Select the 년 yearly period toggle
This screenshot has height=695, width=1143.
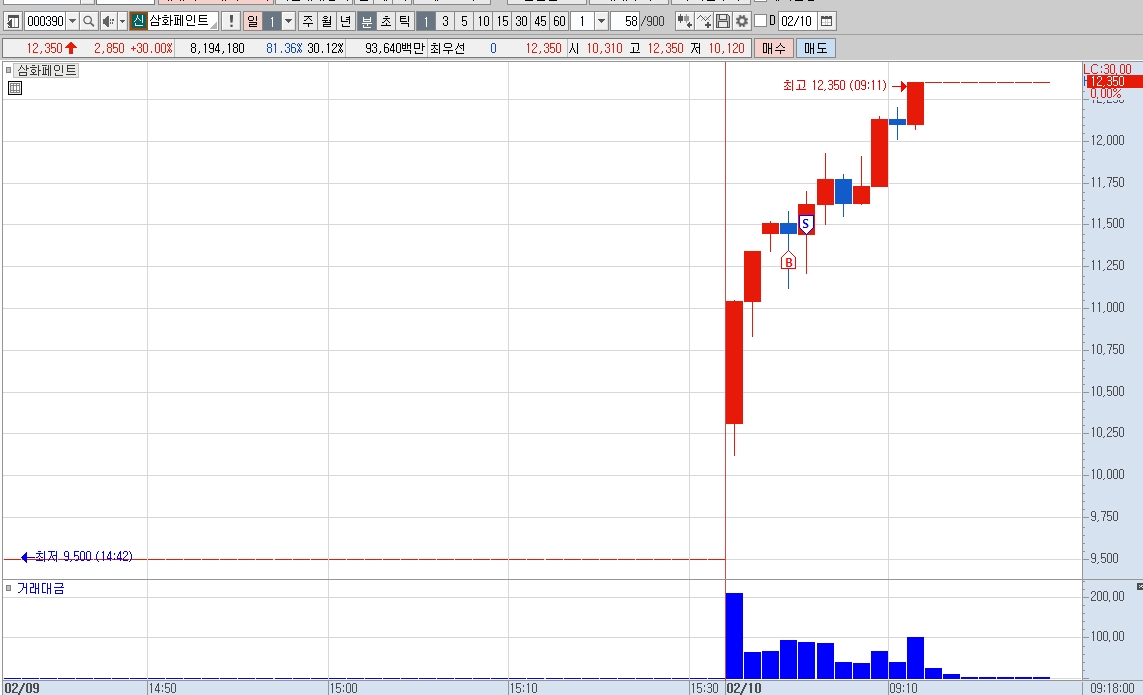pos(346,21)
